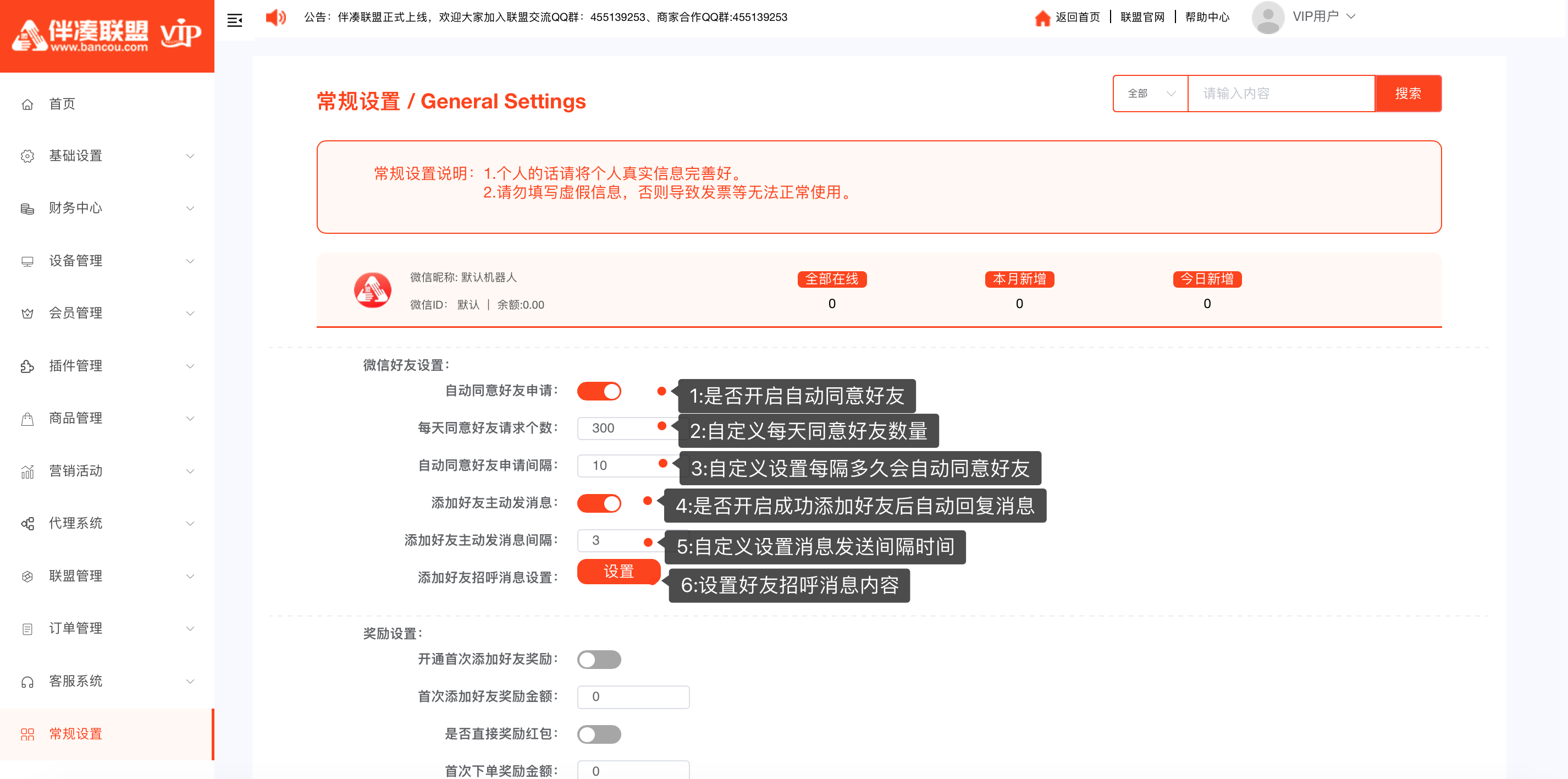Click the crown icon for 会员管理

click(x=27, y=313)
